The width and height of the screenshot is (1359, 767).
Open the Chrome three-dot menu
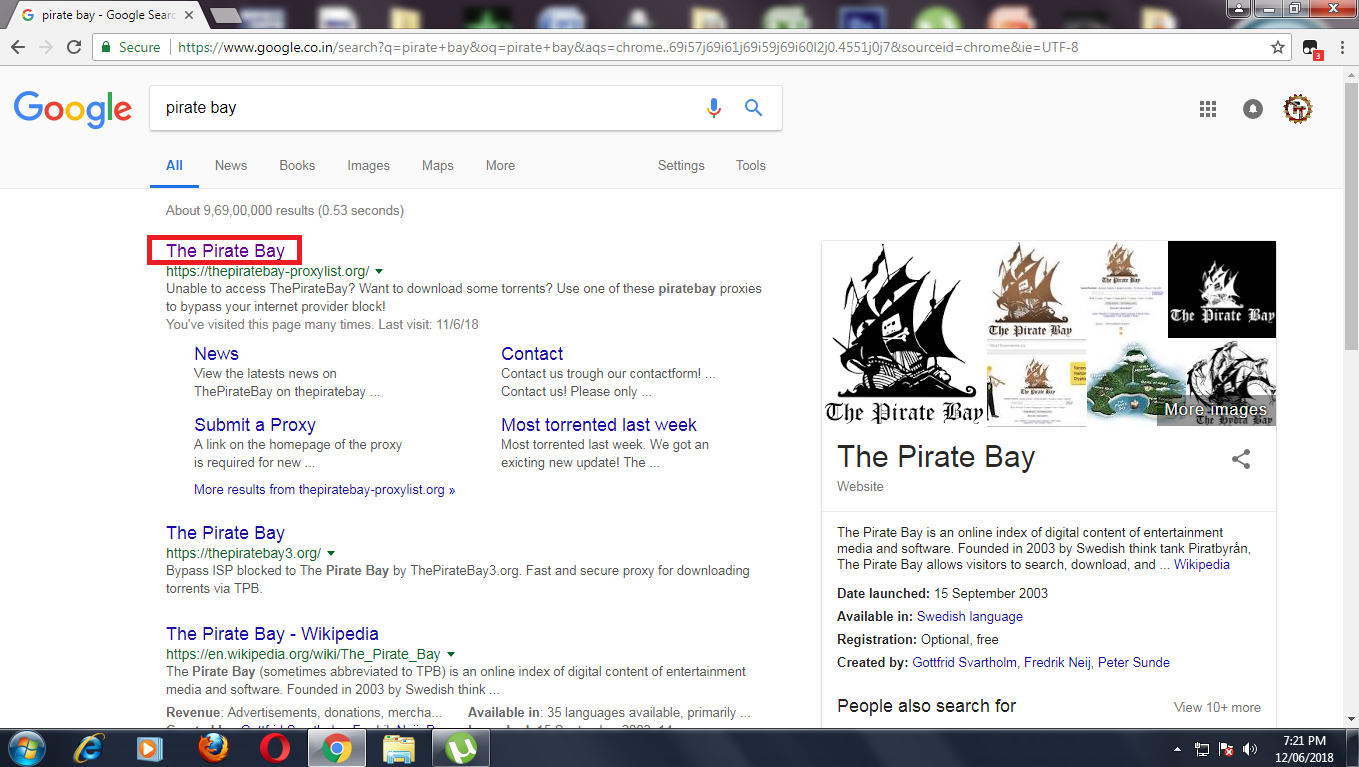click(1341, 47)
